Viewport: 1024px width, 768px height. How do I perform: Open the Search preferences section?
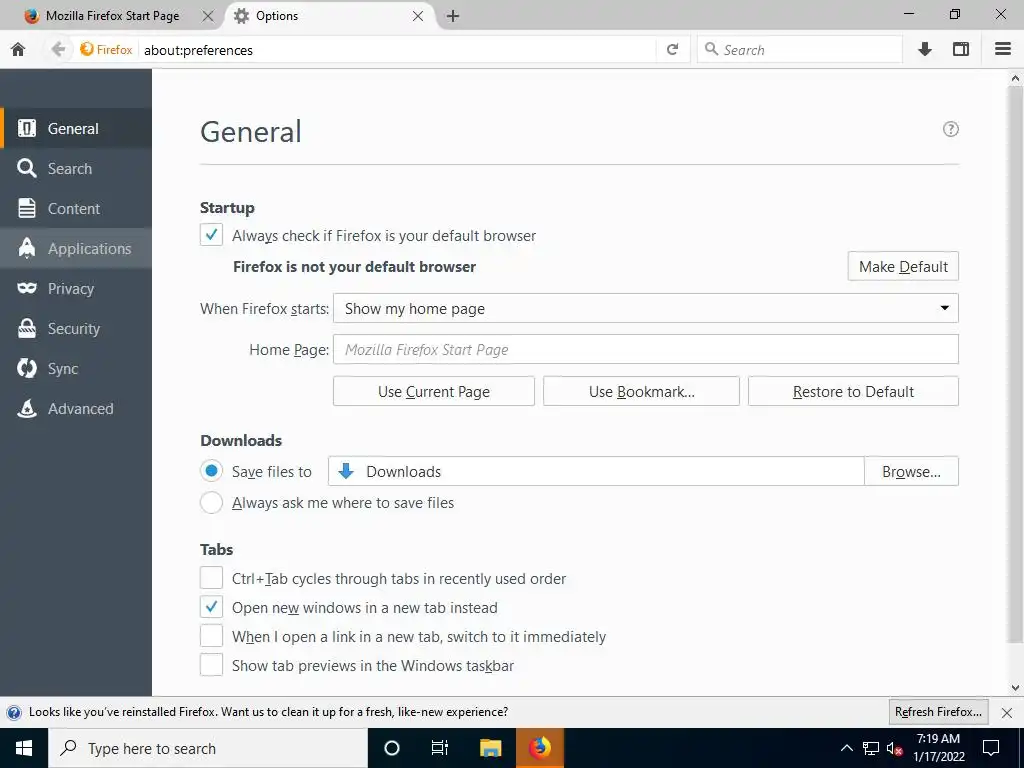[76, 168]
